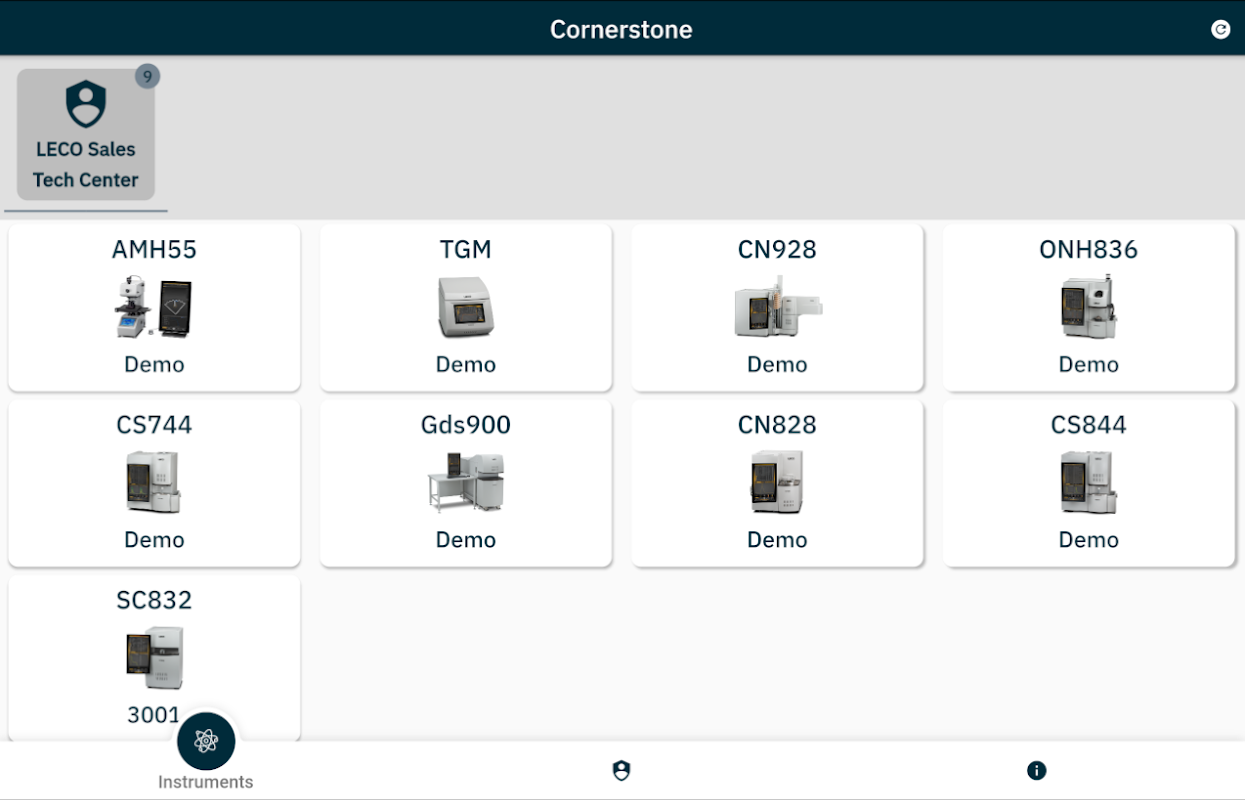
Task: Click the CS744 title text
Action: pos(154,425)
